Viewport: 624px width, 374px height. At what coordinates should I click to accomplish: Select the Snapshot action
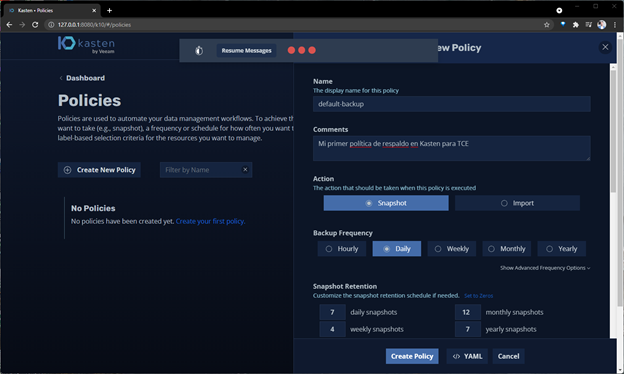point(386,203)
